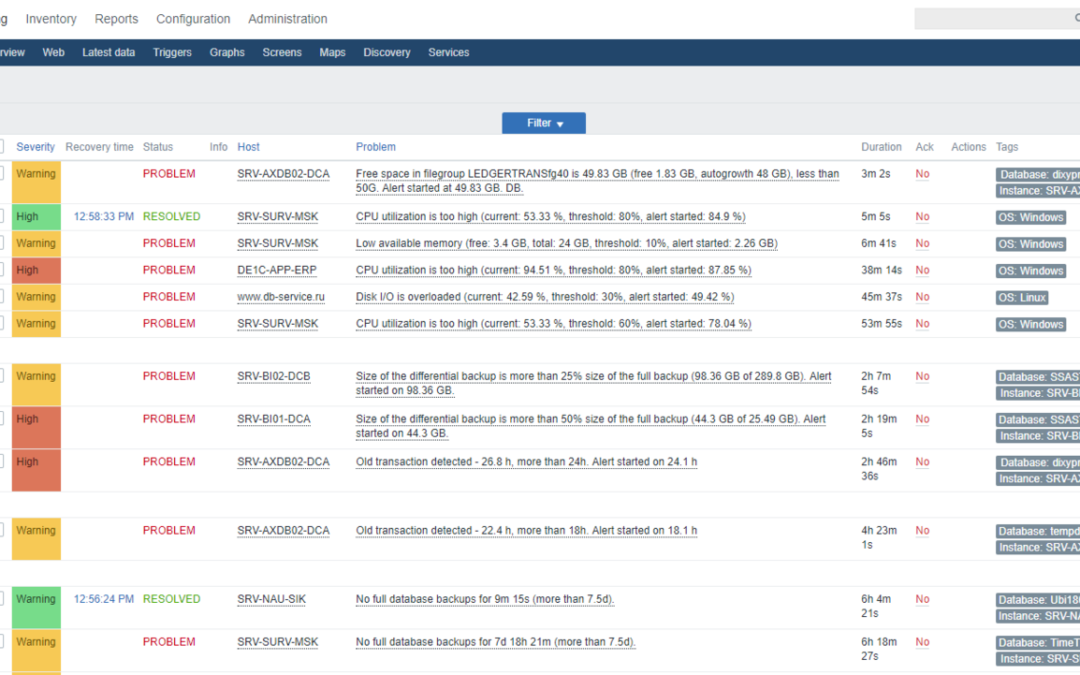Open host menu for www.db-service.ru
The width and height of the screenshot is (1080, 675).
(280, 297)
